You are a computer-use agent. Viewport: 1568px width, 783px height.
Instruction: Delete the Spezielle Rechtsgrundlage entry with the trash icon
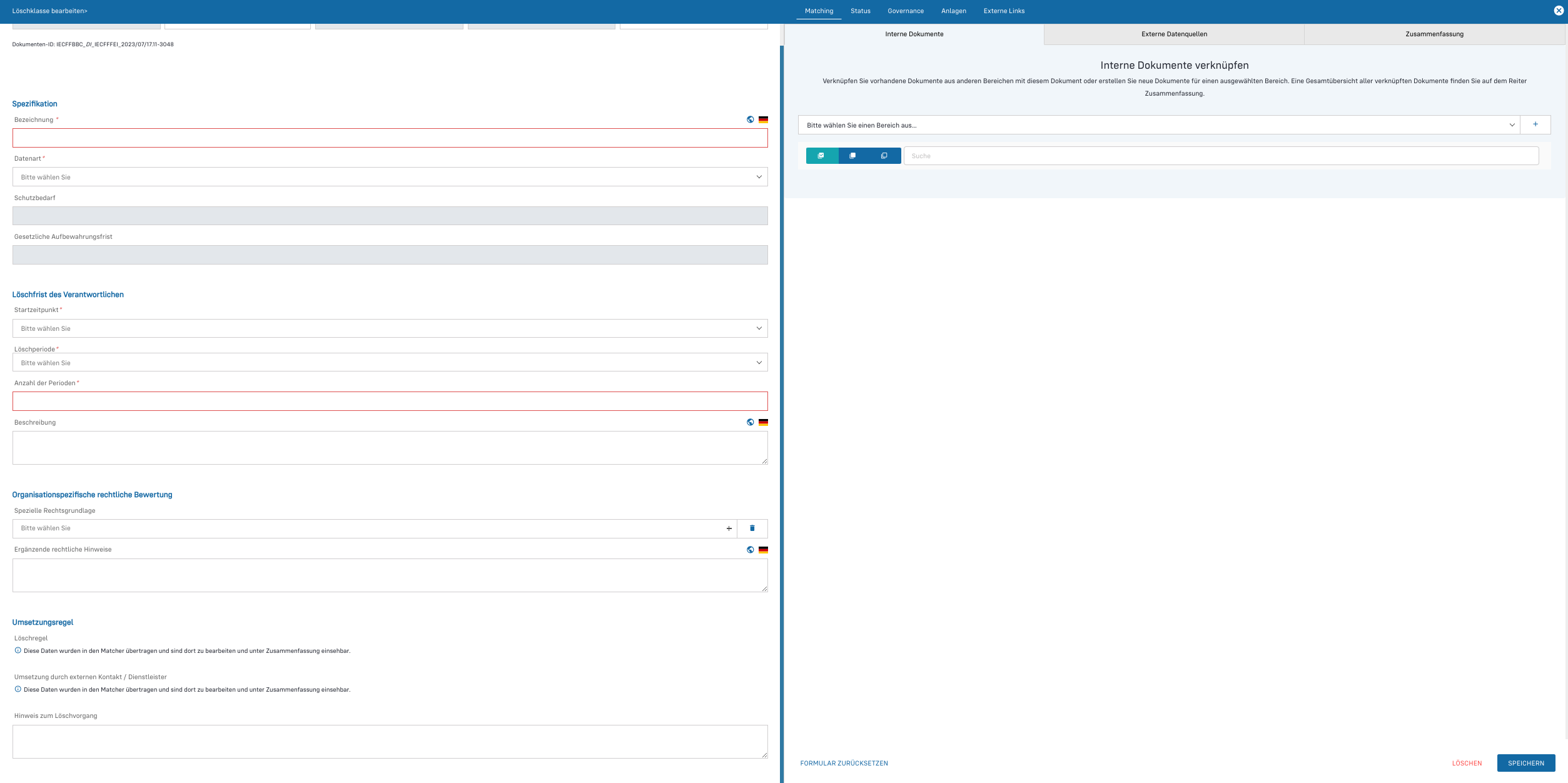click(752, 528)
